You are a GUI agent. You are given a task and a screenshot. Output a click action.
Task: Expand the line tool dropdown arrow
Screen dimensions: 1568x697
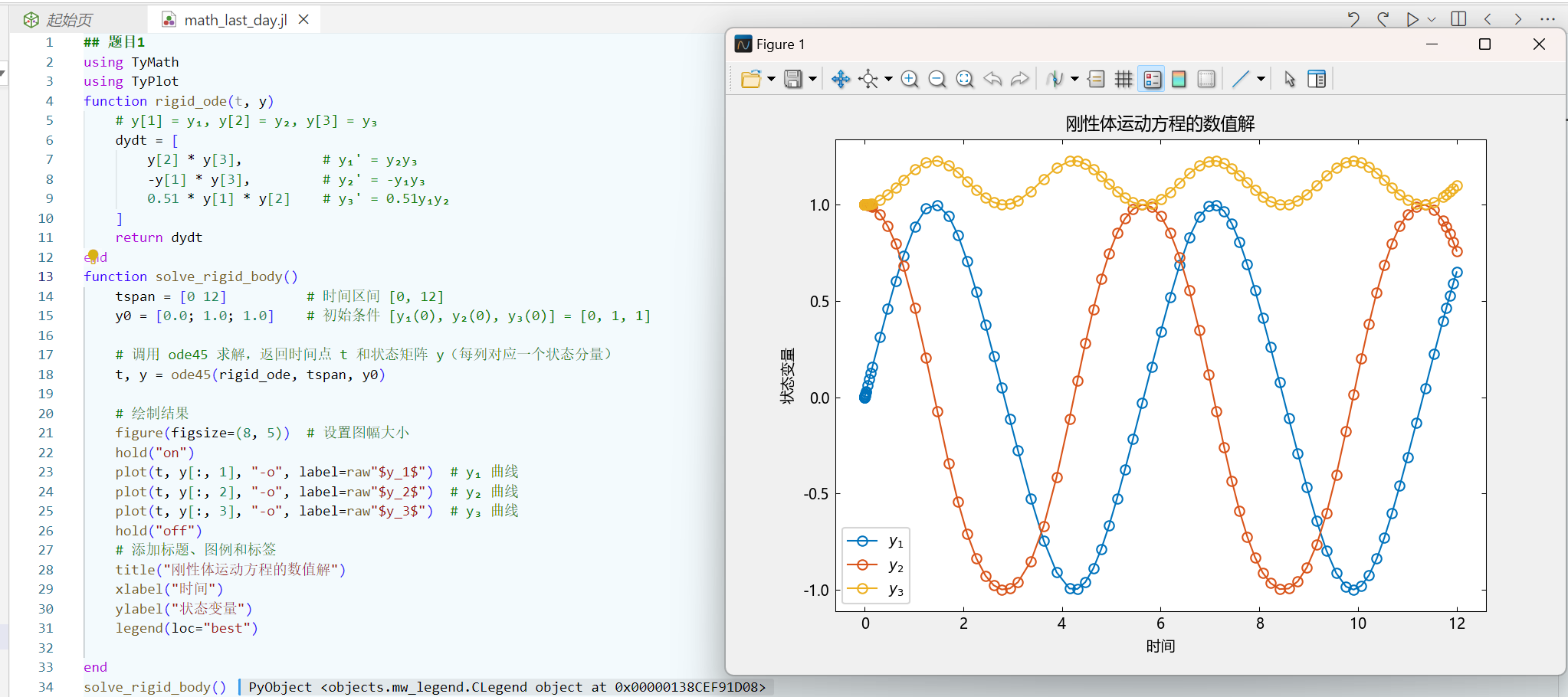coord(1261,79)
